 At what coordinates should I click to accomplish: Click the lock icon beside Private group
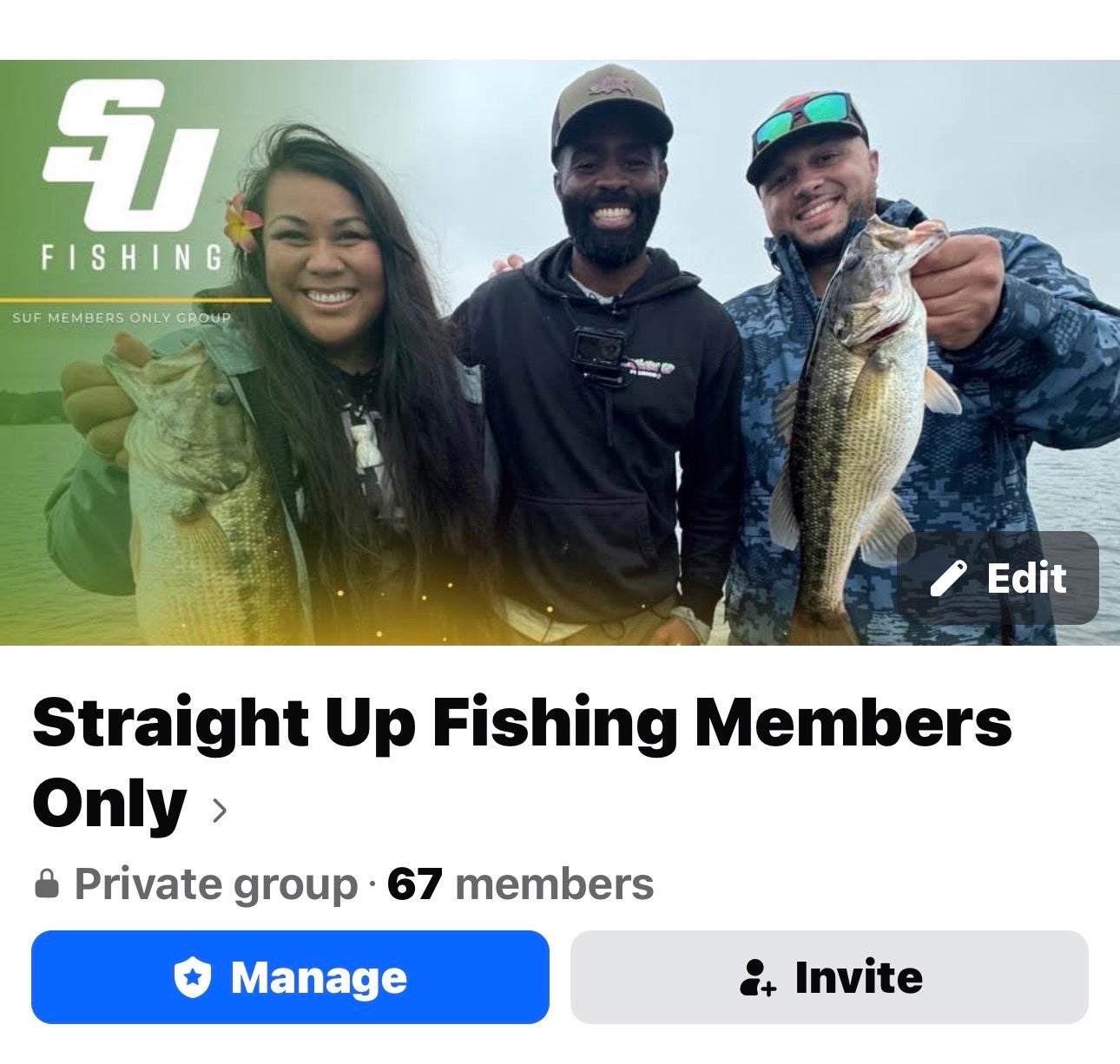coord(47,885)
